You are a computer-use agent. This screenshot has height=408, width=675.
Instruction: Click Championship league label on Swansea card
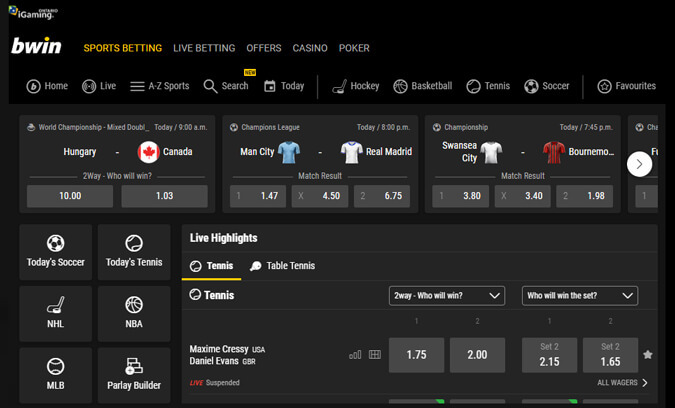(x=466, y=127)
